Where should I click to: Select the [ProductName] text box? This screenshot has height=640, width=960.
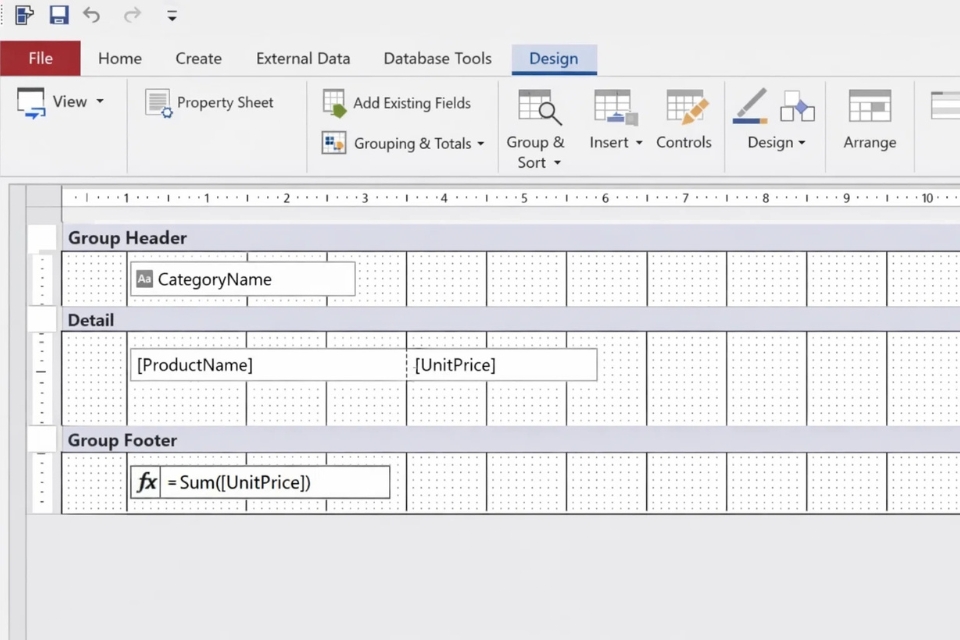click(267, 365)
